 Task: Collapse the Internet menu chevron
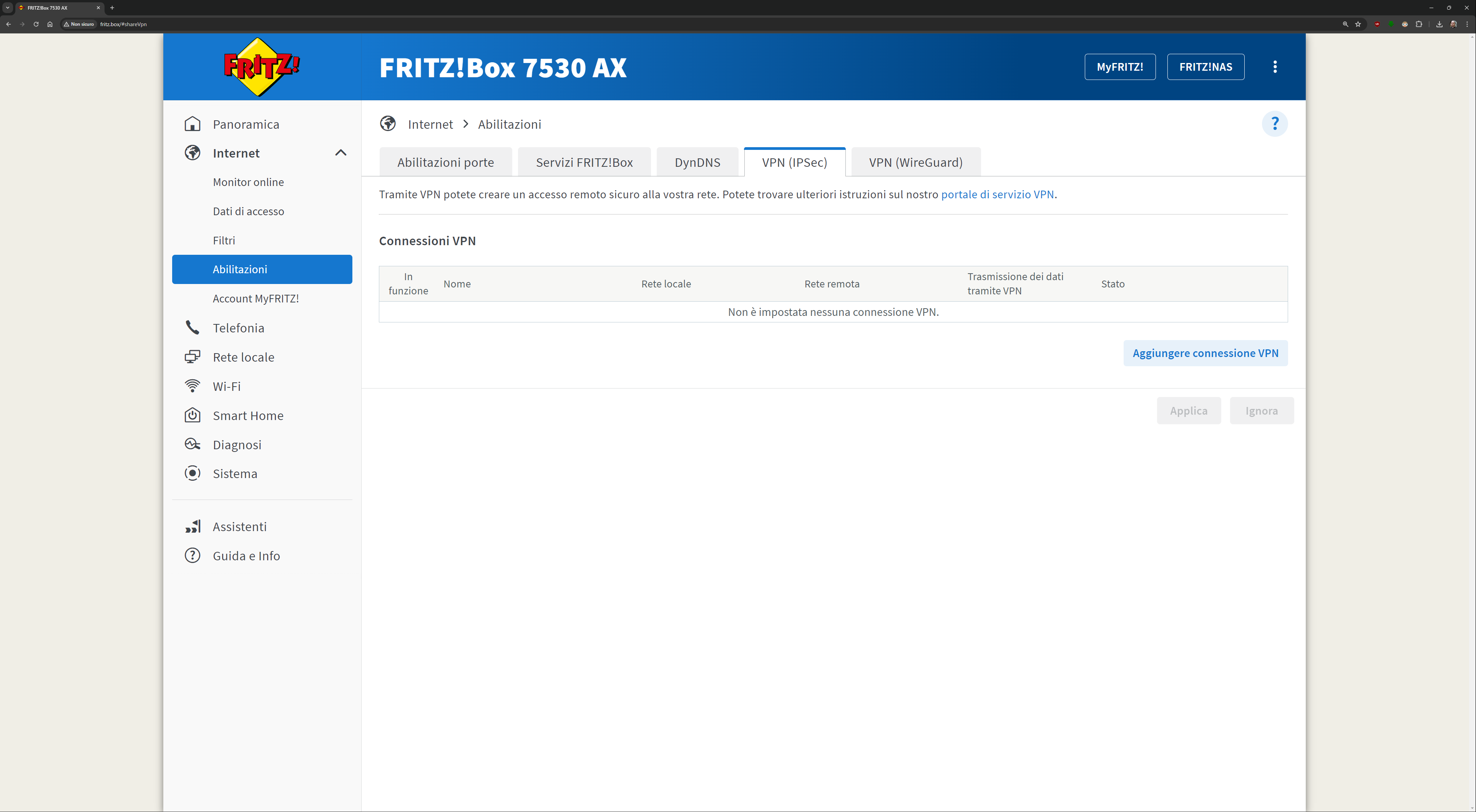pyautogui.click(x=341, y=153)
